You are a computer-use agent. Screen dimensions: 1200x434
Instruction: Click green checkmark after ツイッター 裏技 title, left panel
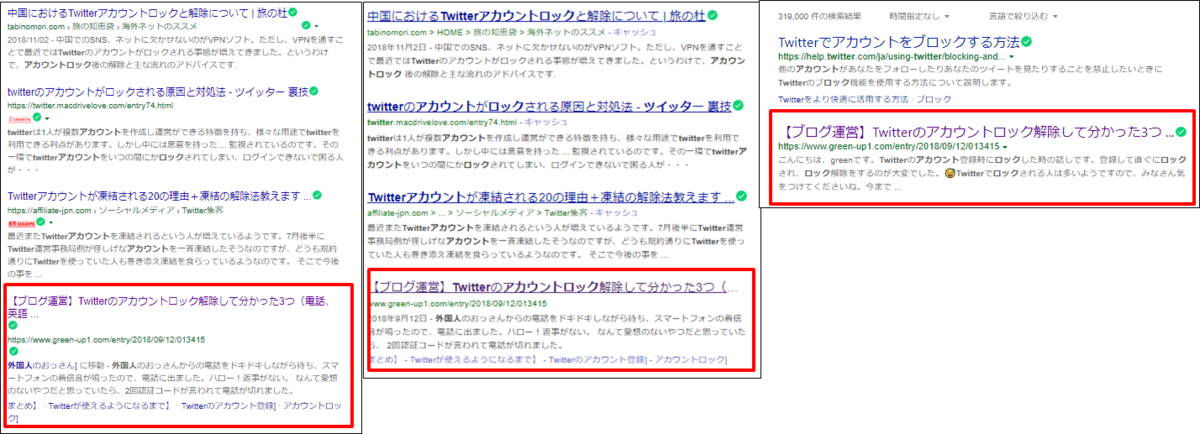tap(315, 92)
